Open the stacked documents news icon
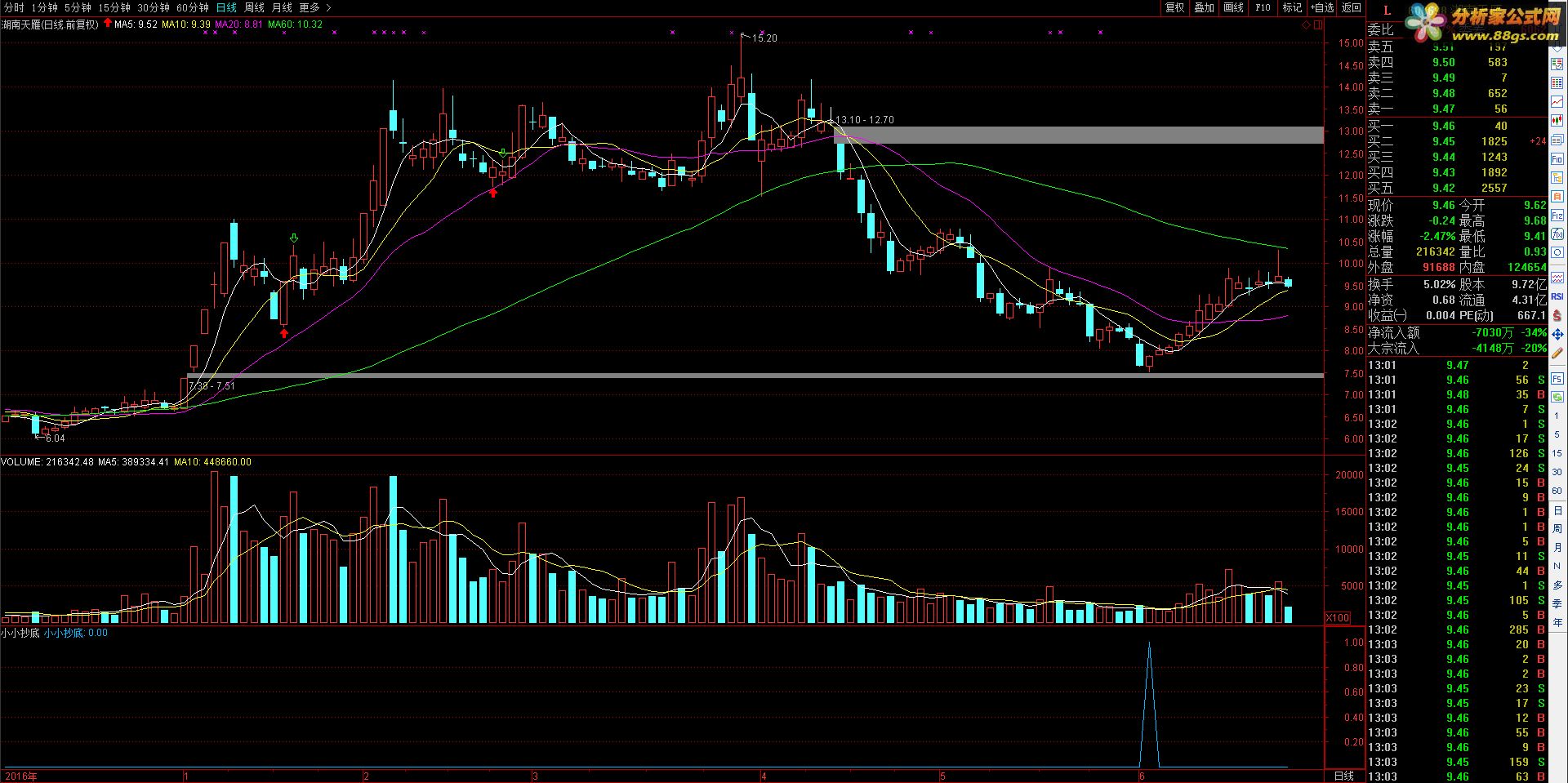 click(x=1557, y=140)
